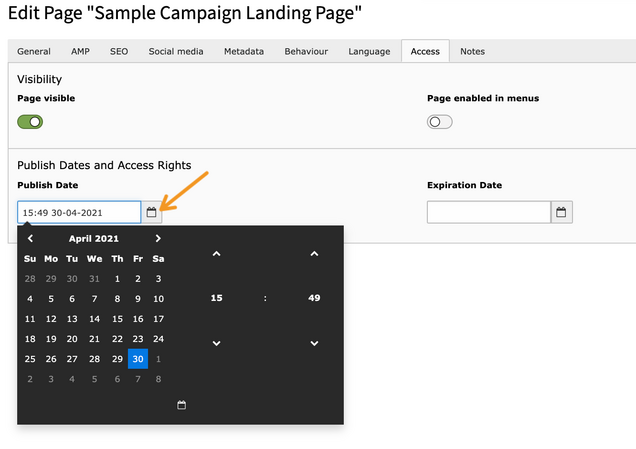Toggle the Page visible switch
This screenshot has height=449, width=636.
click(30, 122)
